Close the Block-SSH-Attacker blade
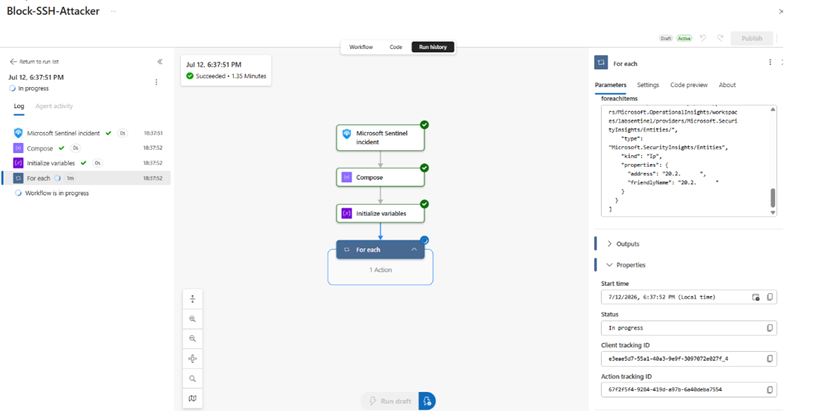Viewport: 824px width, 411px height. [781, 11]
